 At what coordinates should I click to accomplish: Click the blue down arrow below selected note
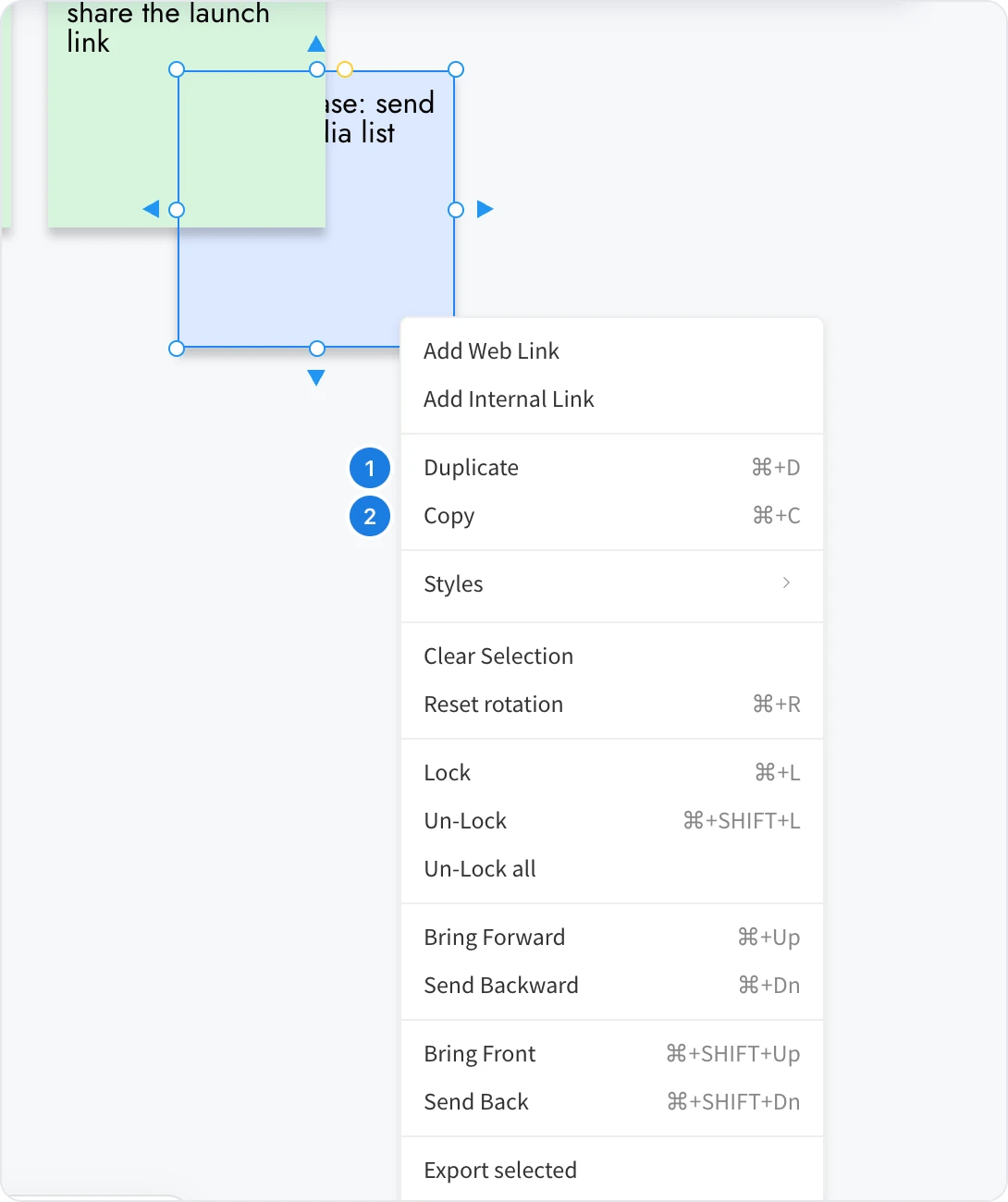point(316,377)
